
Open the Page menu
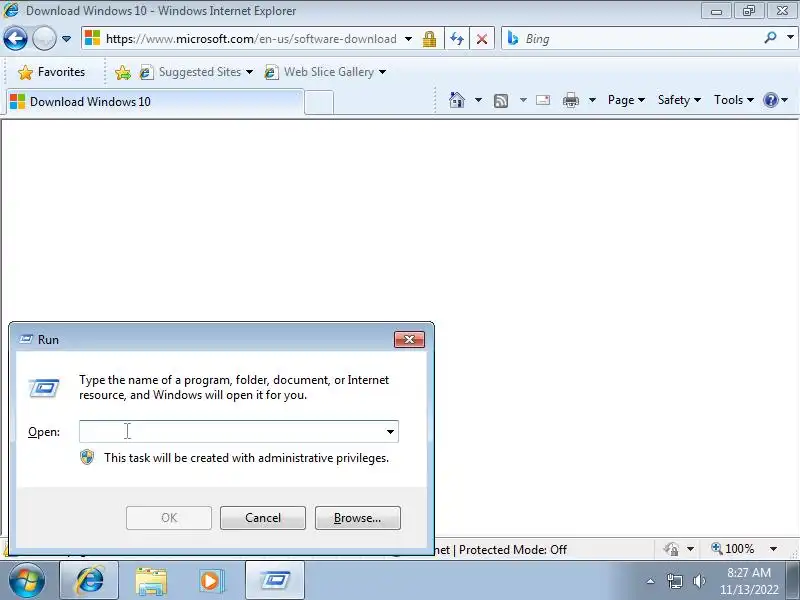click(x=627, y=100)
